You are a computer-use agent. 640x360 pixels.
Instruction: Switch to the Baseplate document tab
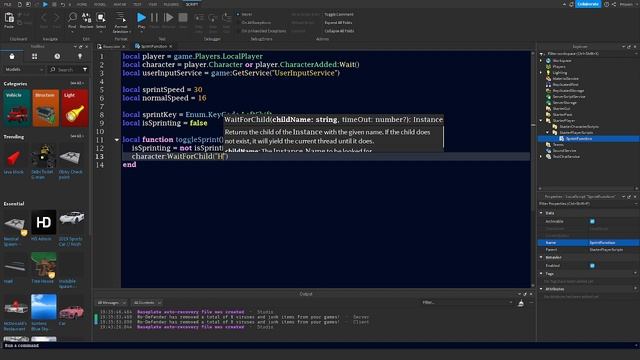point(111,46)
